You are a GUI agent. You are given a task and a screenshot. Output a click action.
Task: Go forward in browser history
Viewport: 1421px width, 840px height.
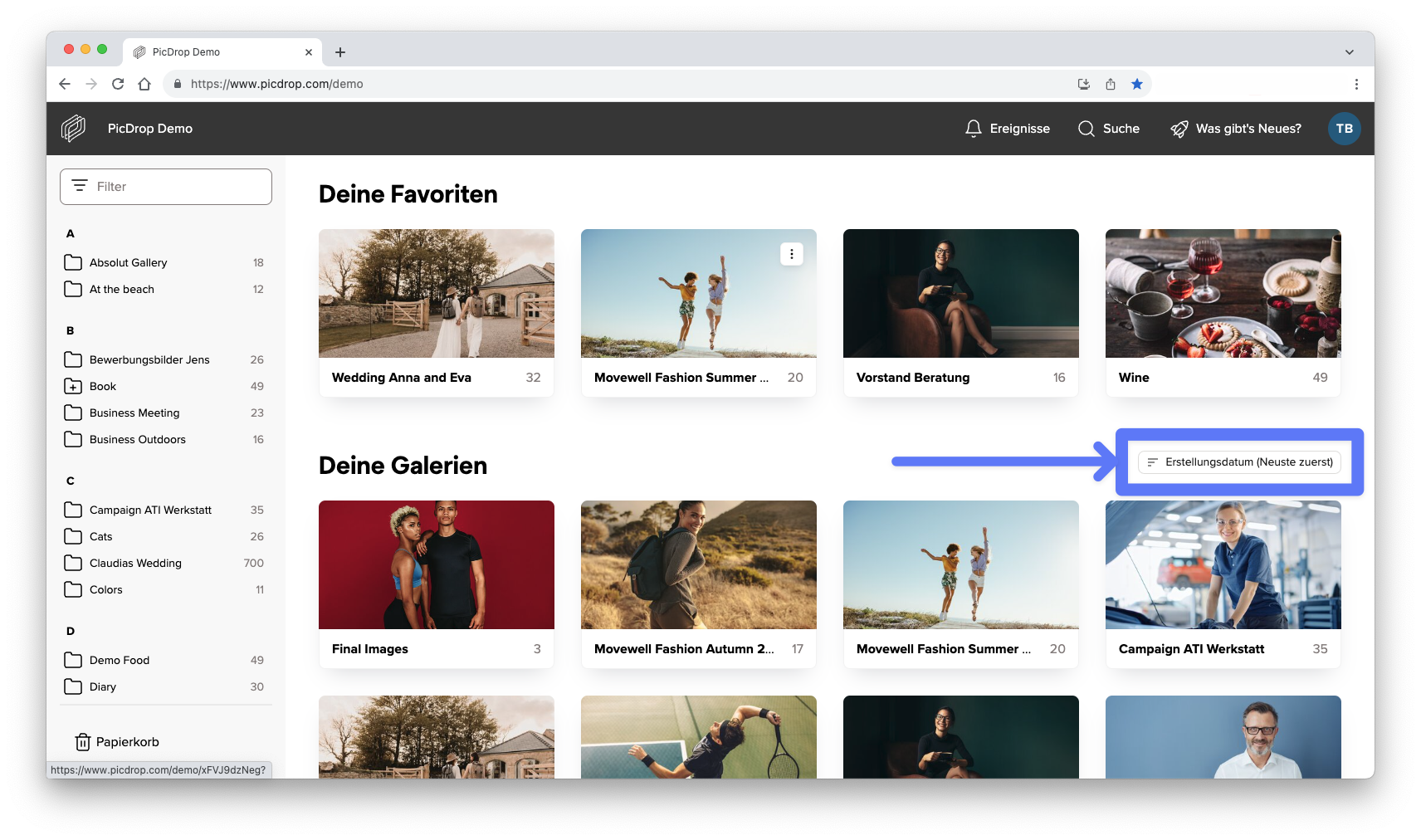point(91,84)
